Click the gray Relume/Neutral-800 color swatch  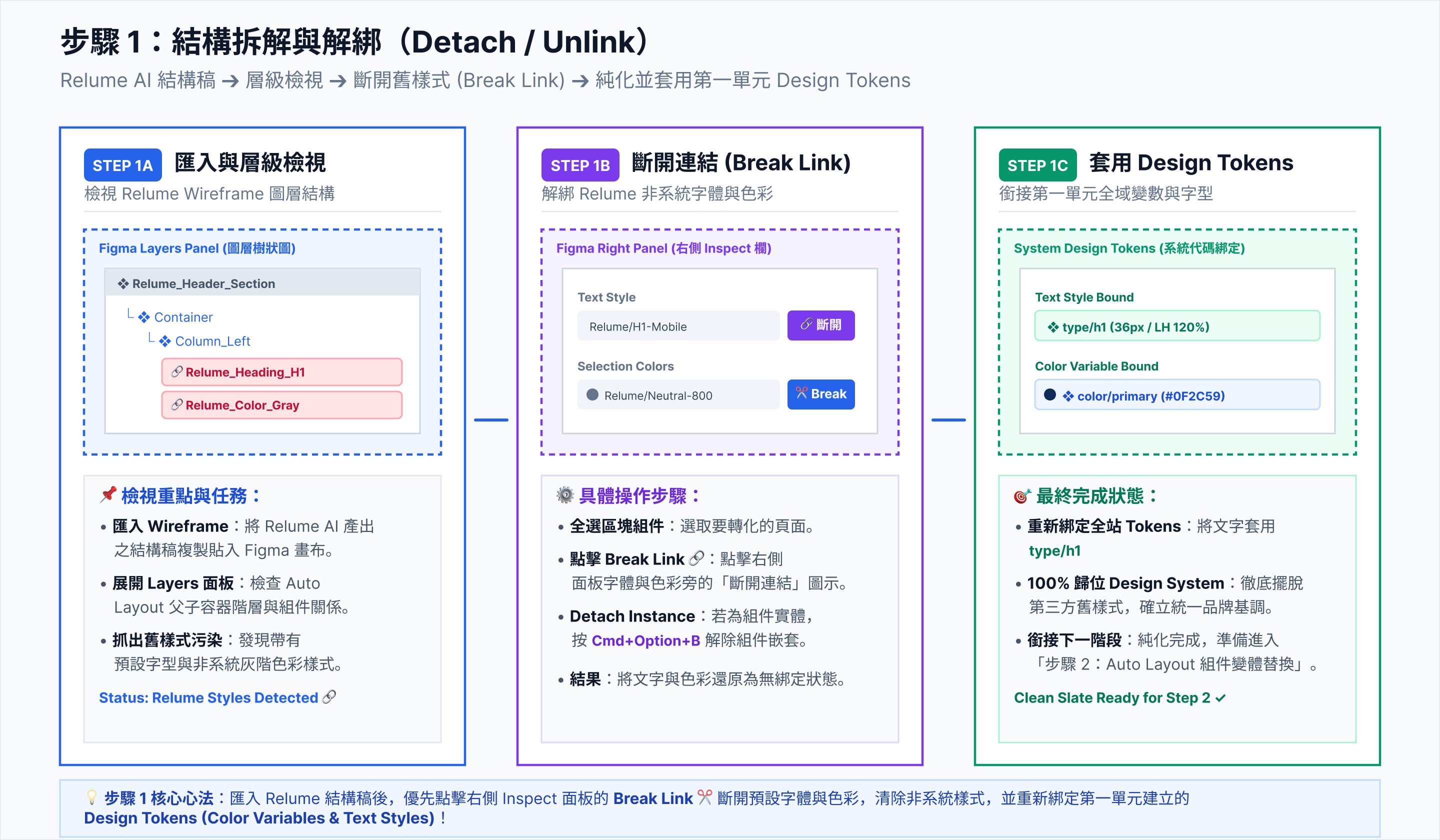[592, 395]
